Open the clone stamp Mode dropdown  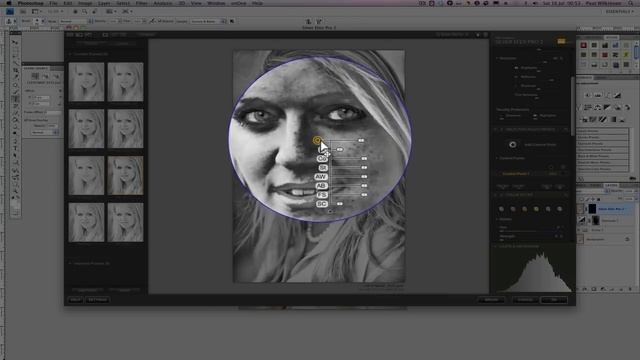76,21
